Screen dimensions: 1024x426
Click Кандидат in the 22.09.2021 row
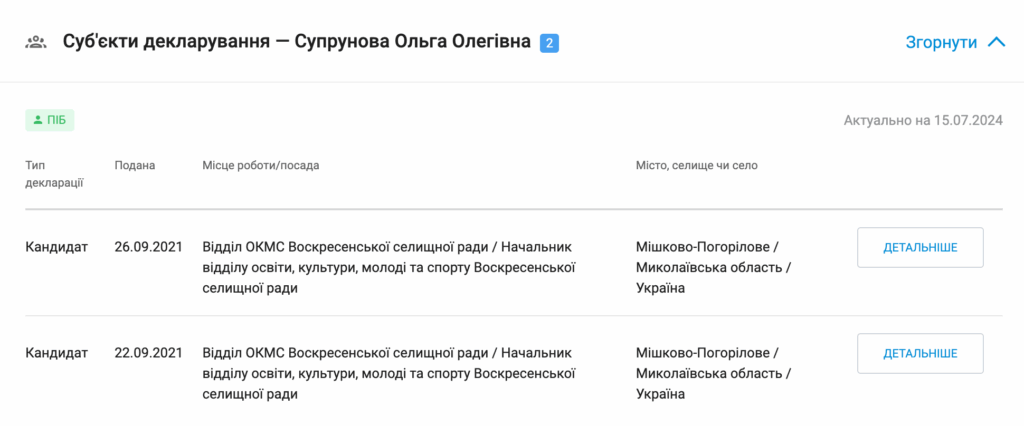(57, 352)
